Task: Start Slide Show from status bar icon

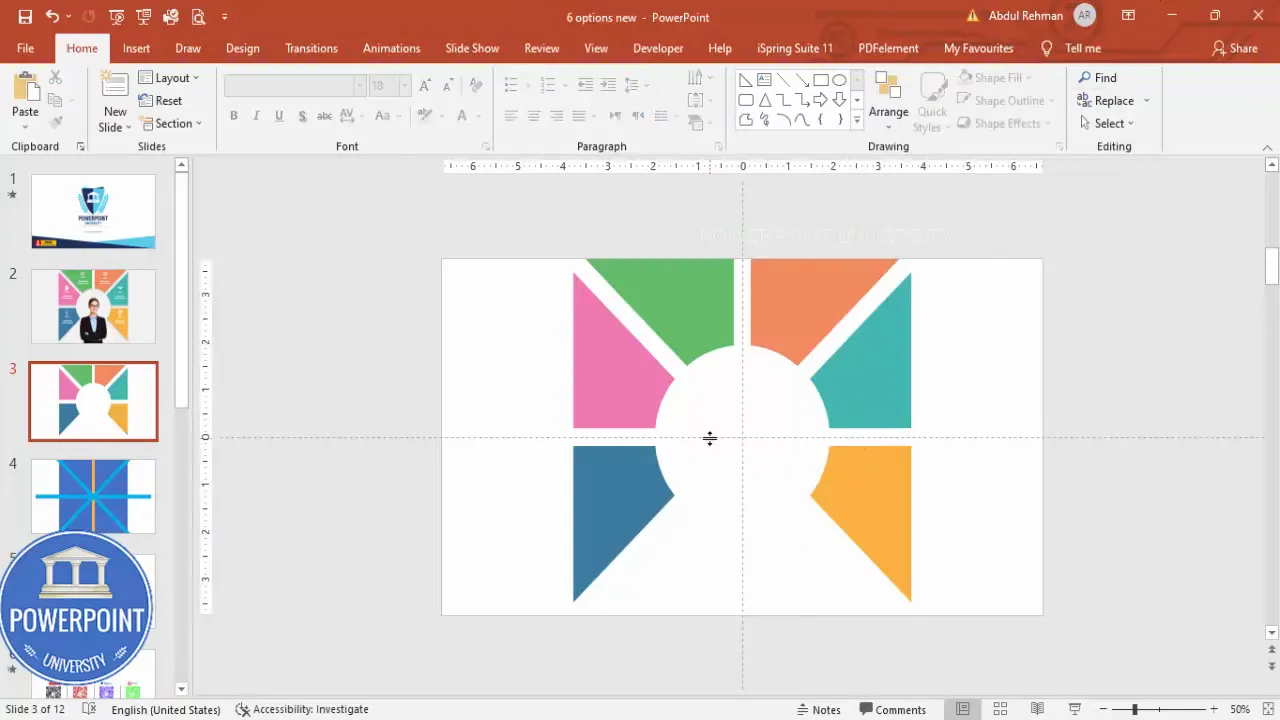Action: pyautogui.click(x=1075, y=709)
